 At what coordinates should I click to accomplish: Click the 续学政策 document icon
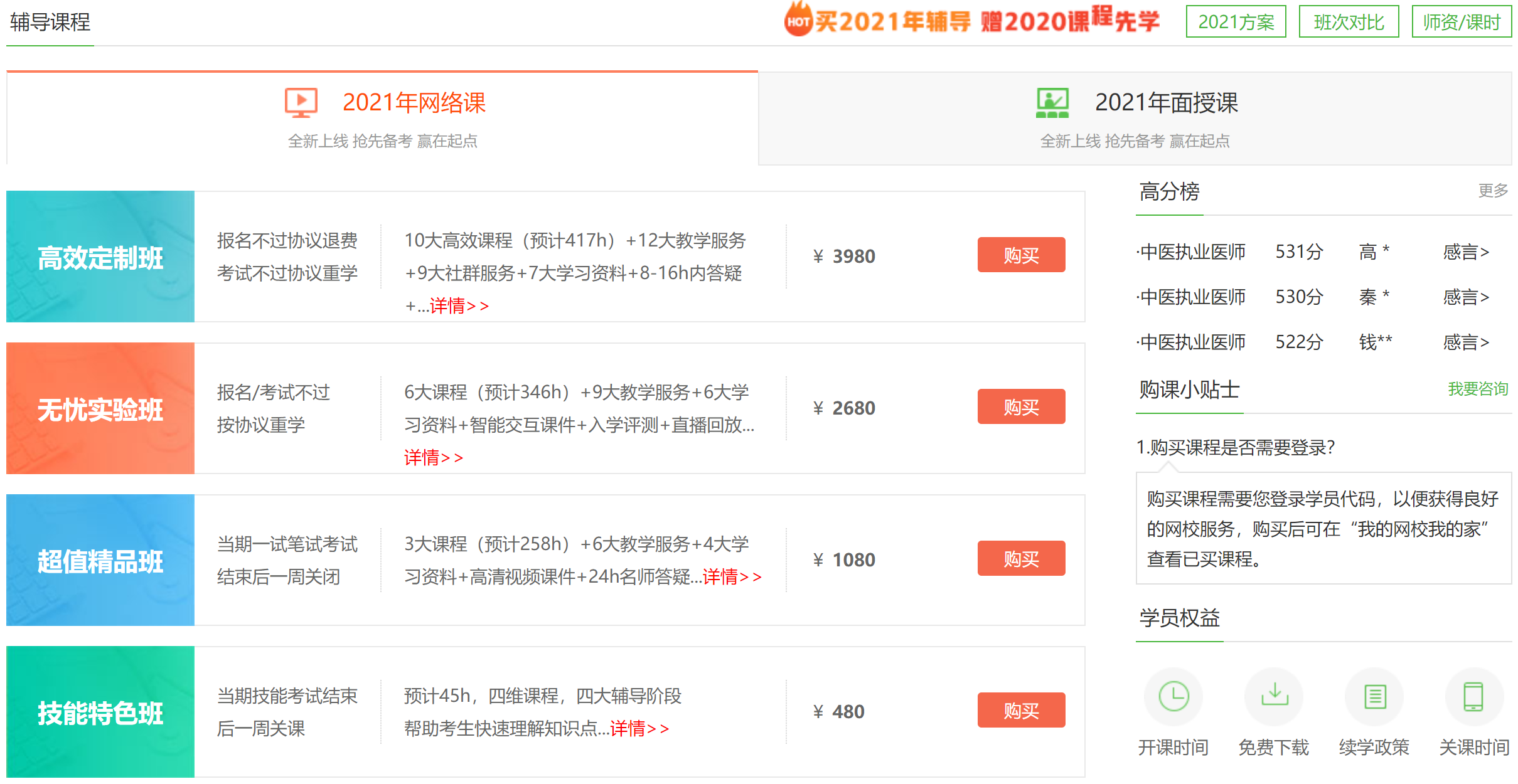click(1374, 697)
